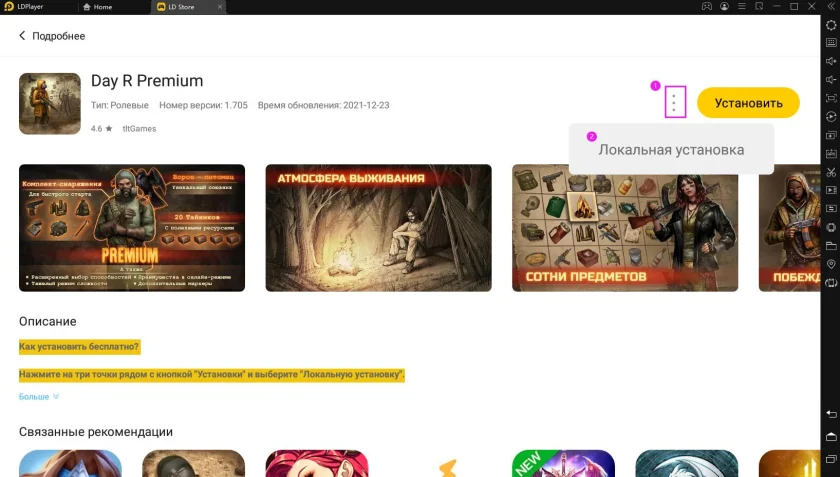Open keyboard mapping tool in sidebar
The width and height of the screenshot is (840, 477).
click(831, 42)
